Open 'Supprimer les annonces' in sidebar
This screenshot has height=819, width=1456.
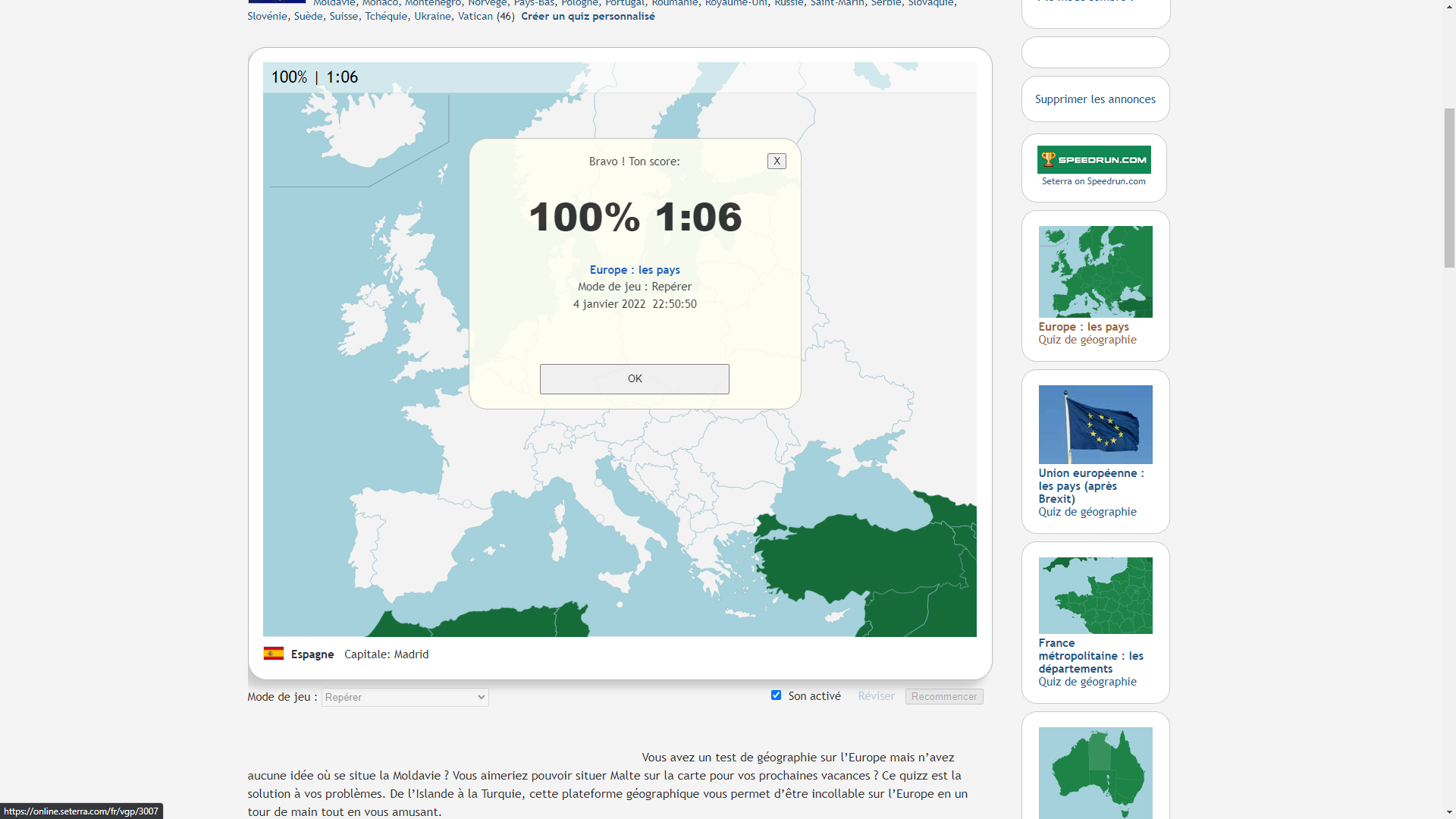(x=1095, y=99)
